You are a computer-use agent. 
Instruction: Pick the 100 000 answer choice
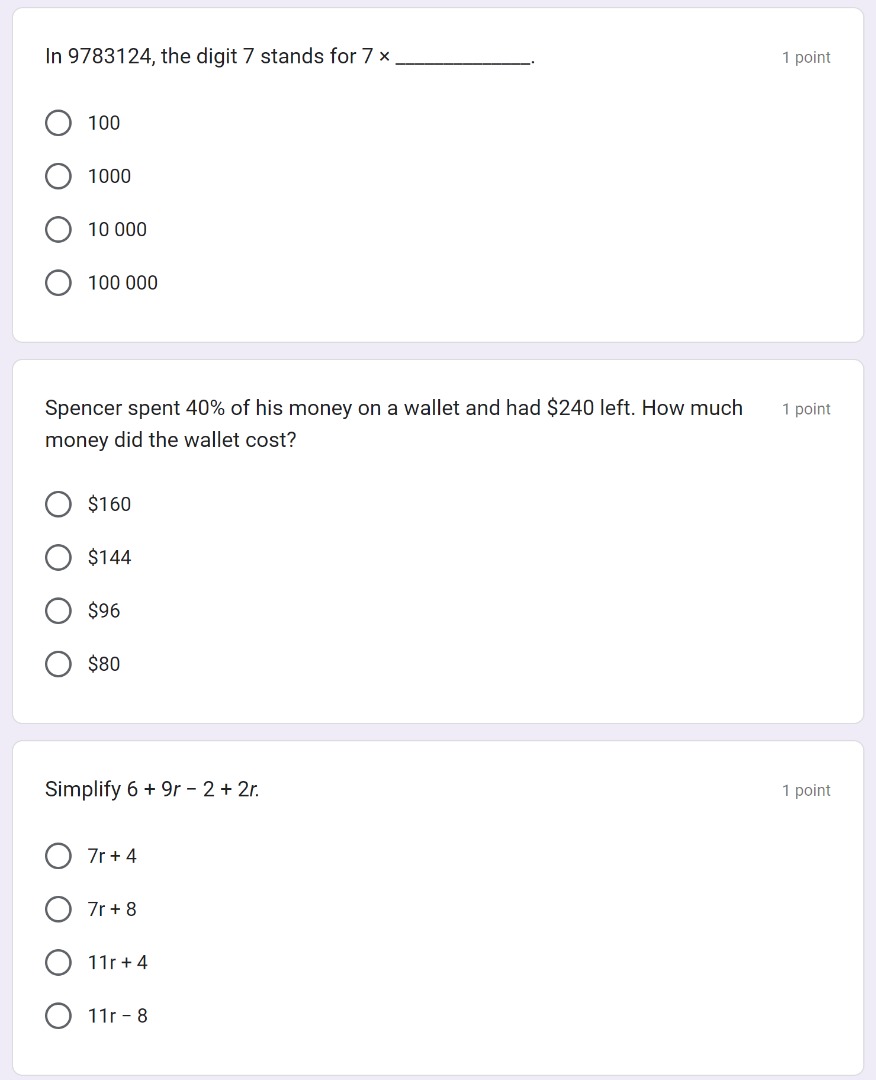(58, 282)
